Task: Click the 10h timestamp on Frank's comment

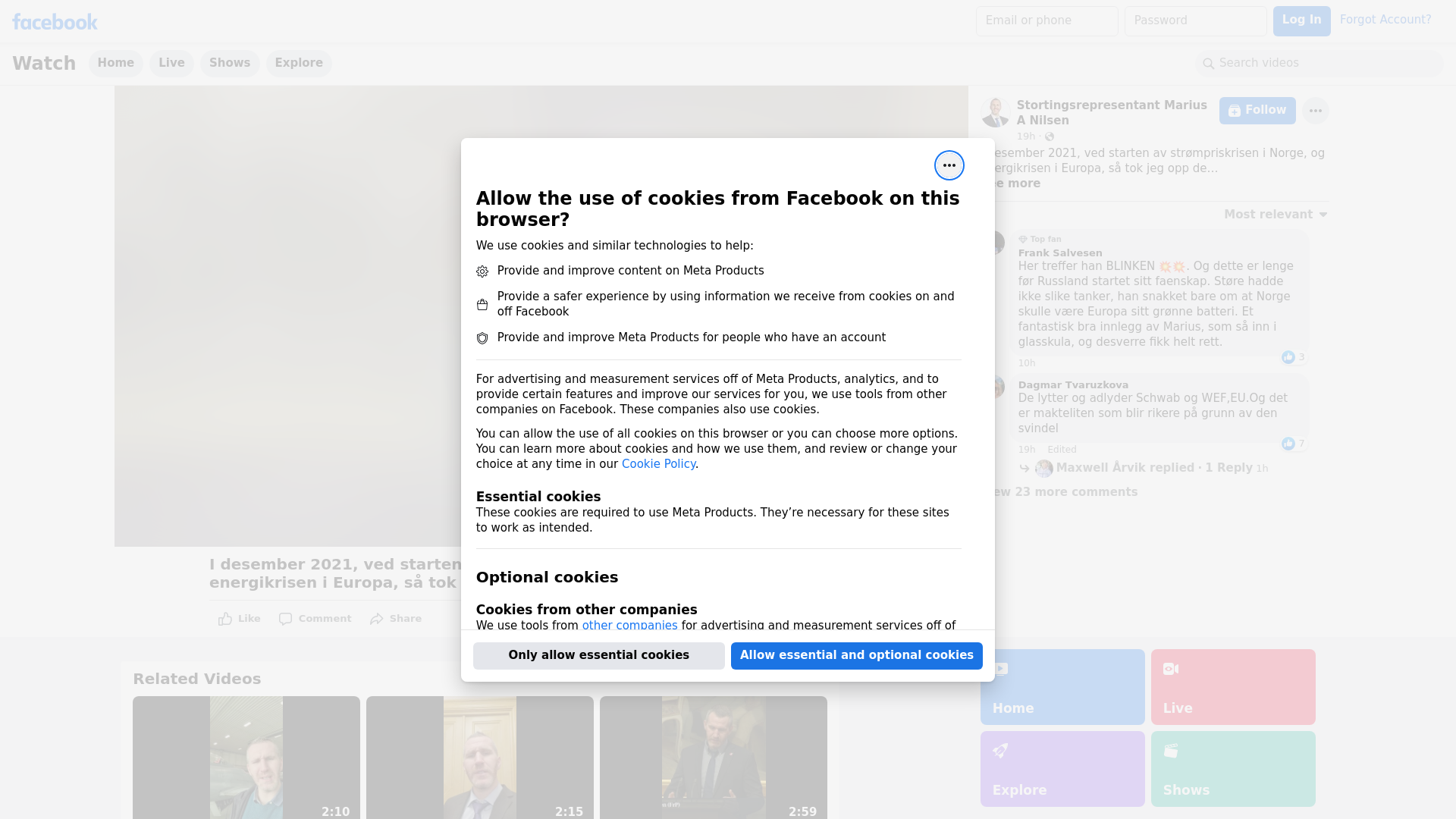Action: 1027,363
